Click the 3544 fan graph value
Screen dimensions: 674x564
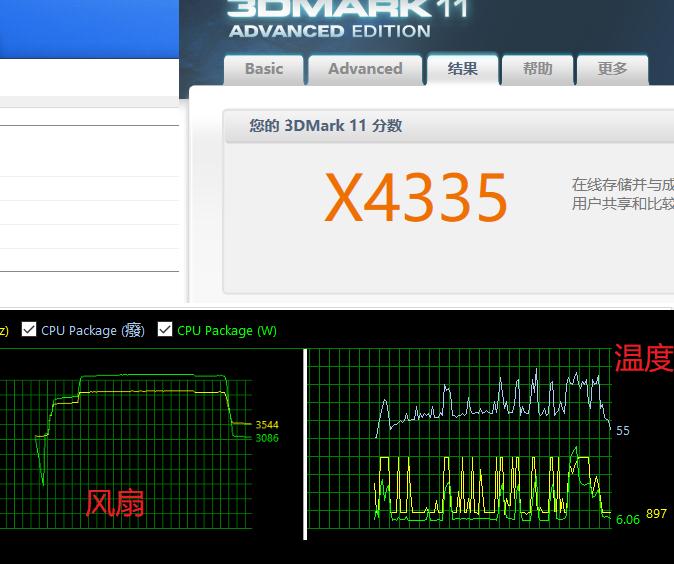[x=267, y=425]
